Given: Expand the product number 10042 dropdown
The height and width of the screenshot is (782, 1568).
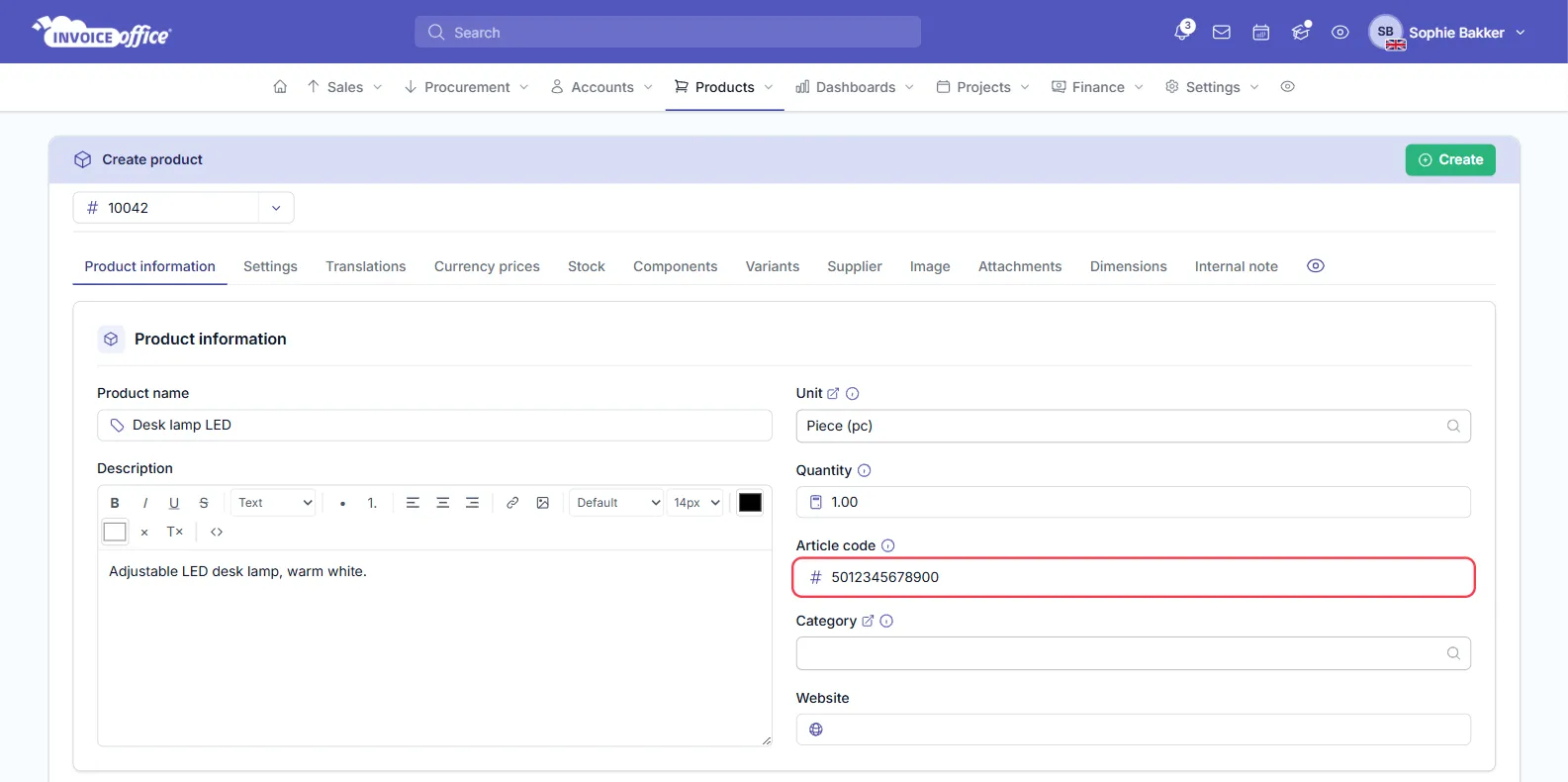Looking at the screenshot, I should (x=276, y=208).
